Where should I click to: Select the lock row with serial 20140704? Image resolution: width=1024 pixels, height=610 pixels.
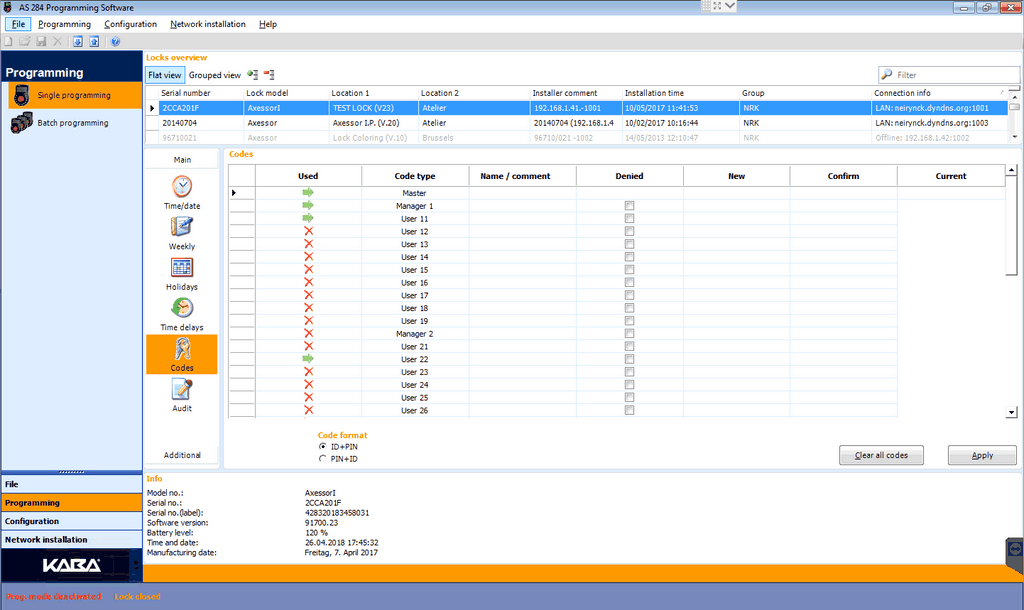tap(576, 123)
